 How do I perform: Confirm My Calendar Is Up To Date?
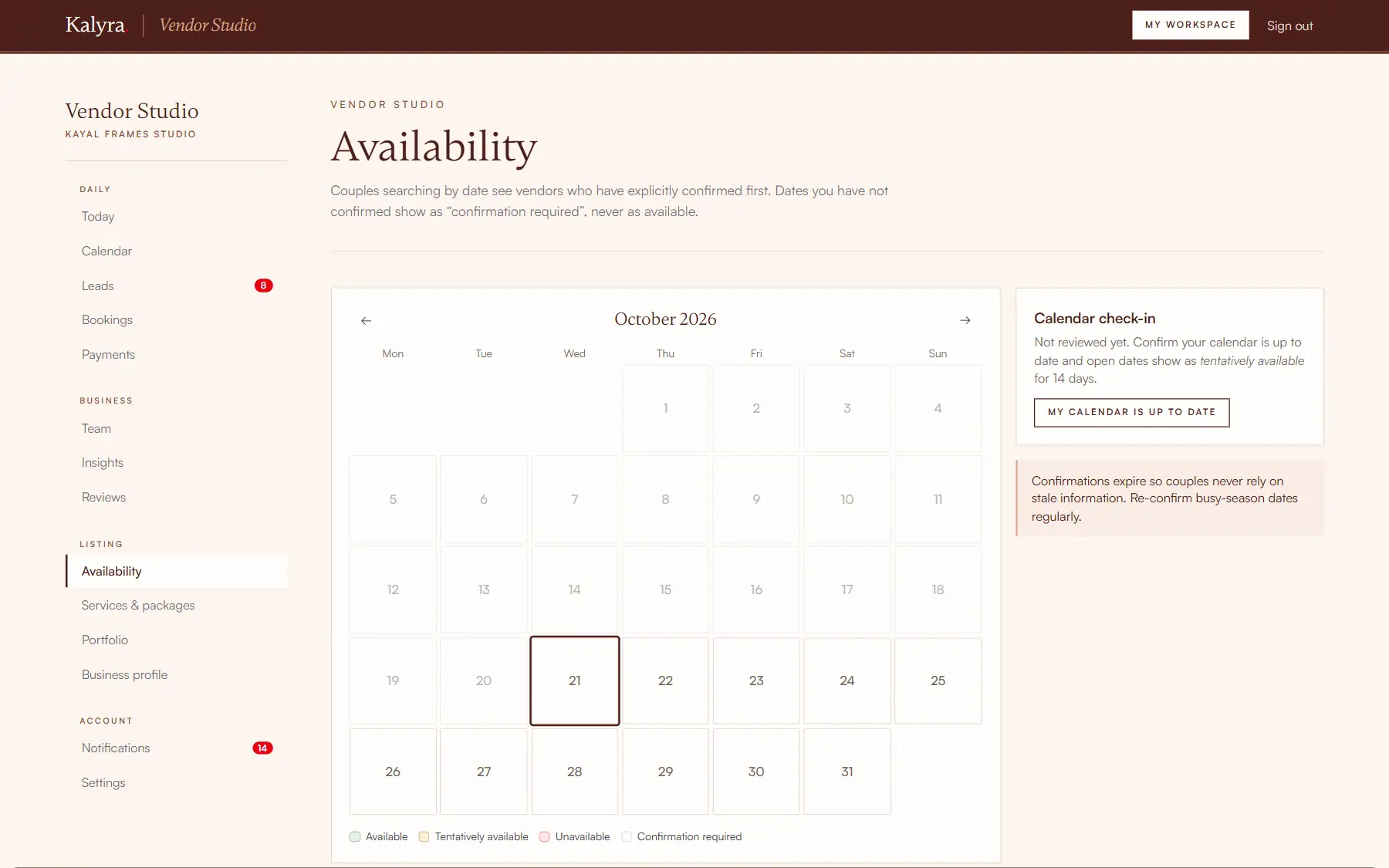coord(1131,412)
